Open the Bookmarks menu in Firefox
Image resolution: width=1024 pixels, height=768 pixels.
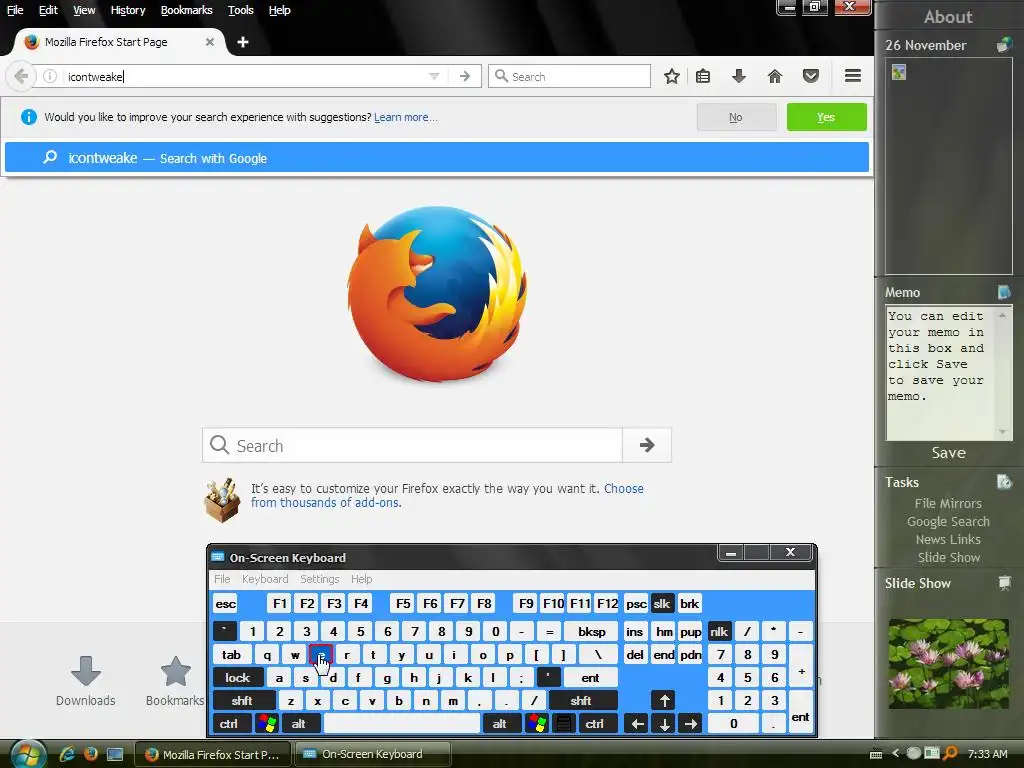[187, 10]
